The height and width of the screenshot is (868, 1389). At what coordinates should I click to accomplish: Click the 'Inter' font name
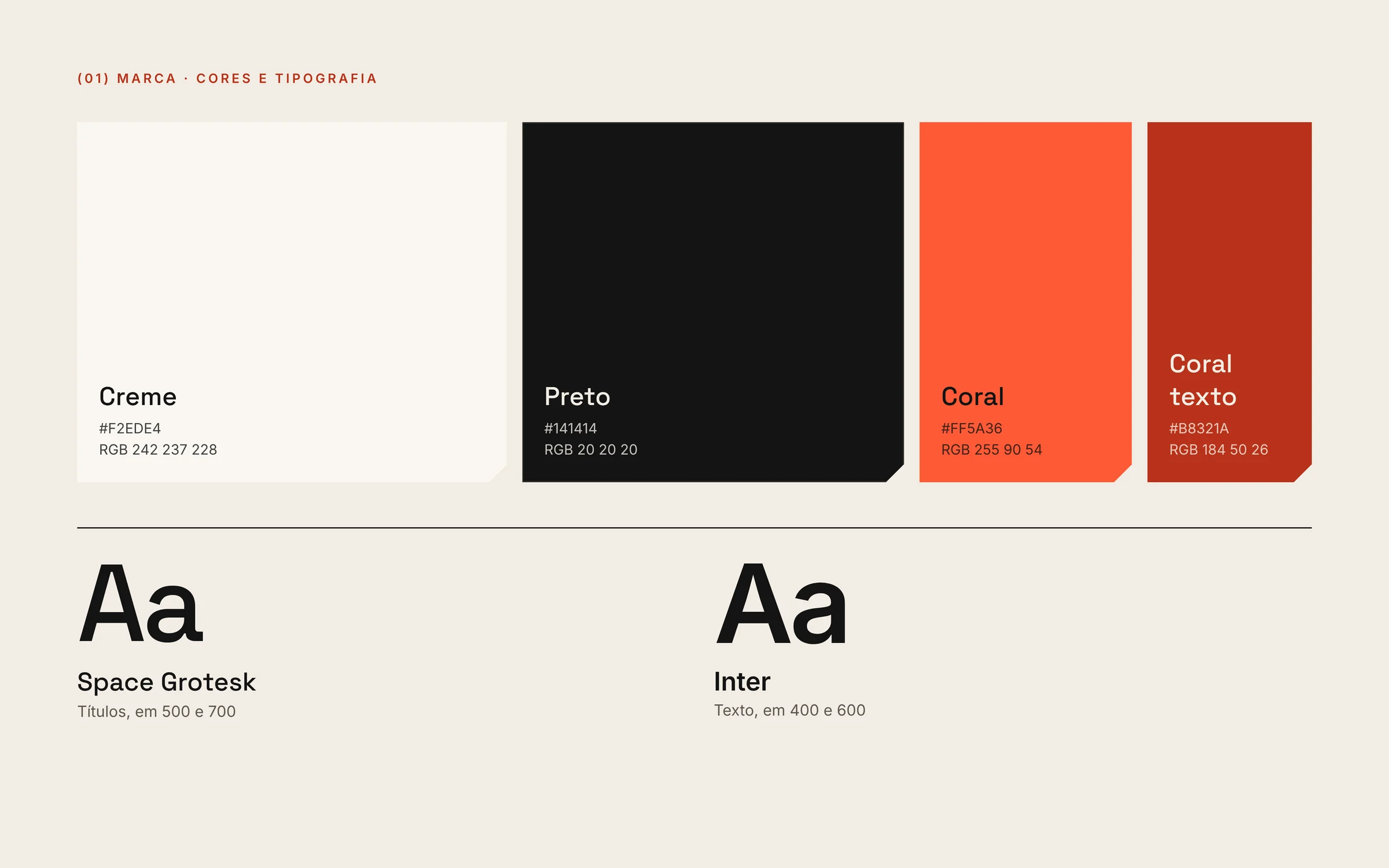742,682
